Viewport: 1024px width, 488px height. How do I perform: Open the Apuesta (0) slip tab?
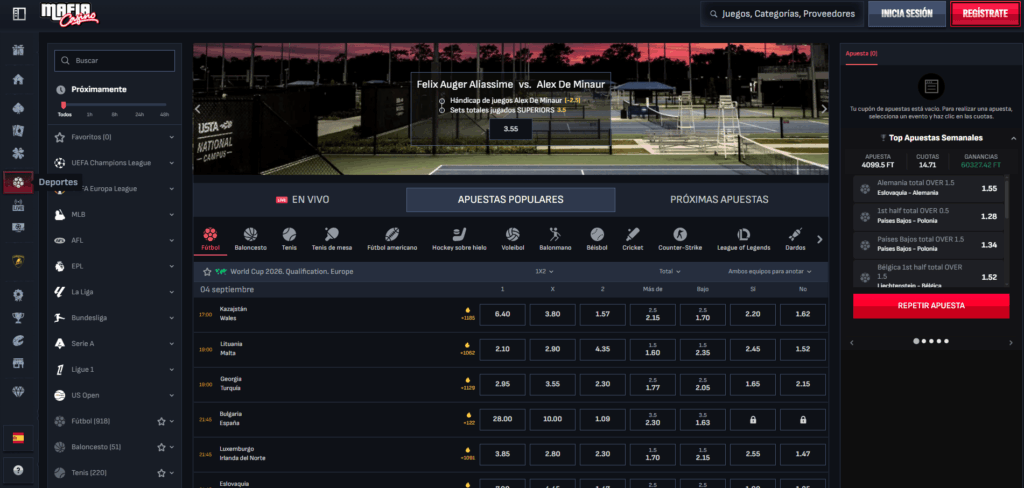(861, 54)
